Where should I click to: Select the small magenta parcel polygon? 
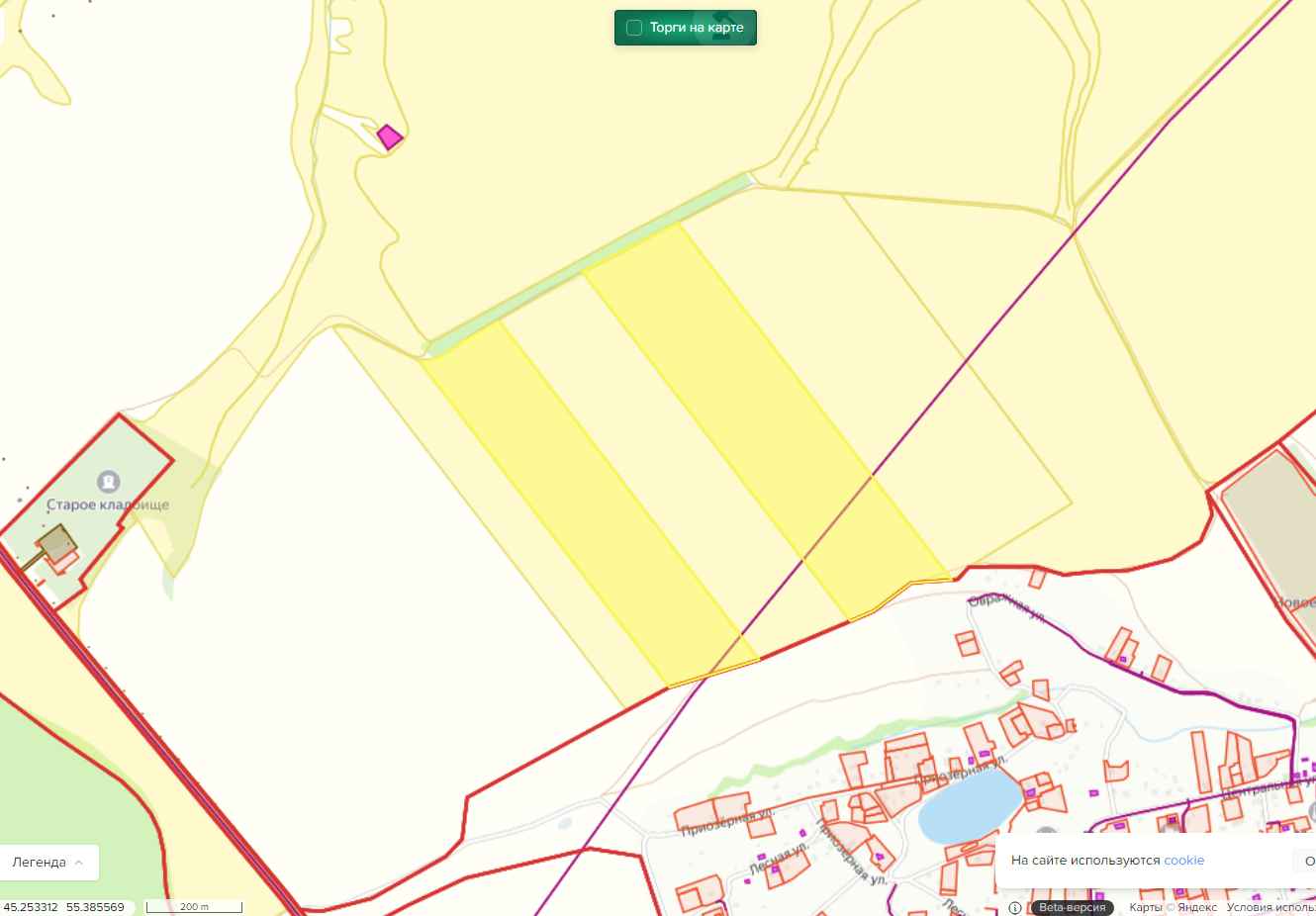coord(390,137)
